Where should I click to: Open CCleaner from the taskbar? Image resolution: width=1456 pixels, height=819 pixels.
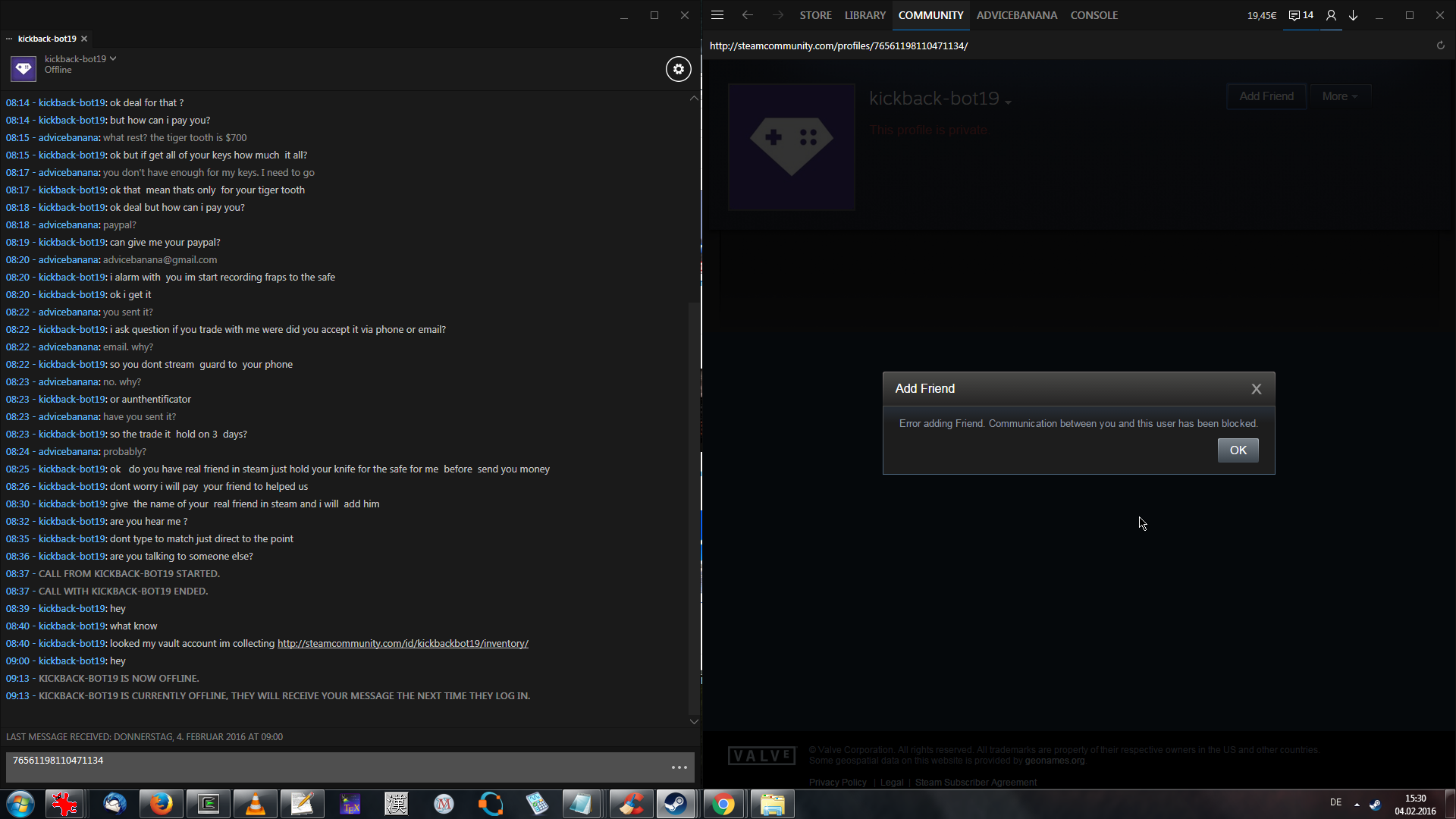point(630,804)
